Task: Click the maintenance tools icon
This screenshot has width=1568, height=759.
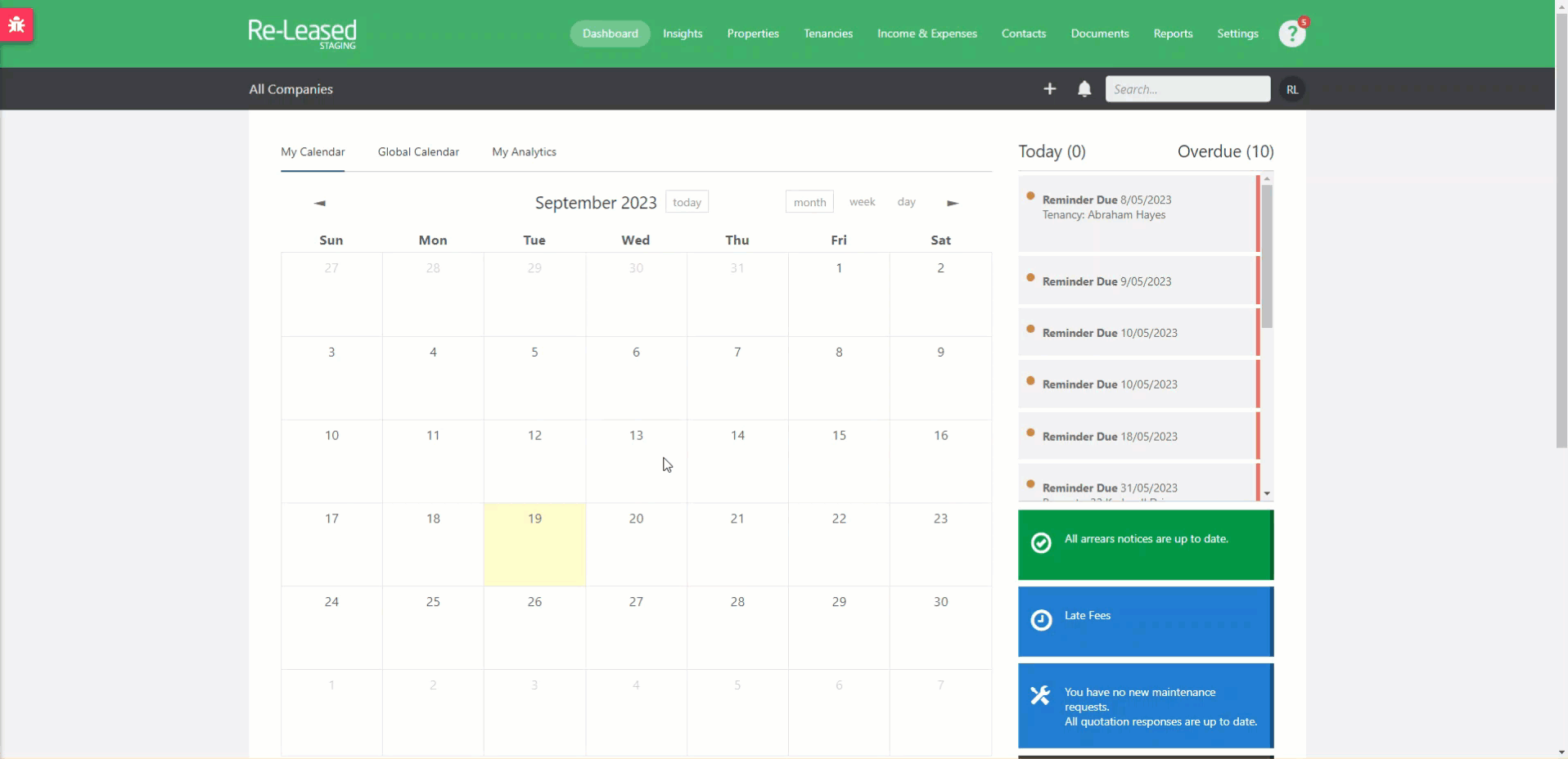Action: point(1040,695)
